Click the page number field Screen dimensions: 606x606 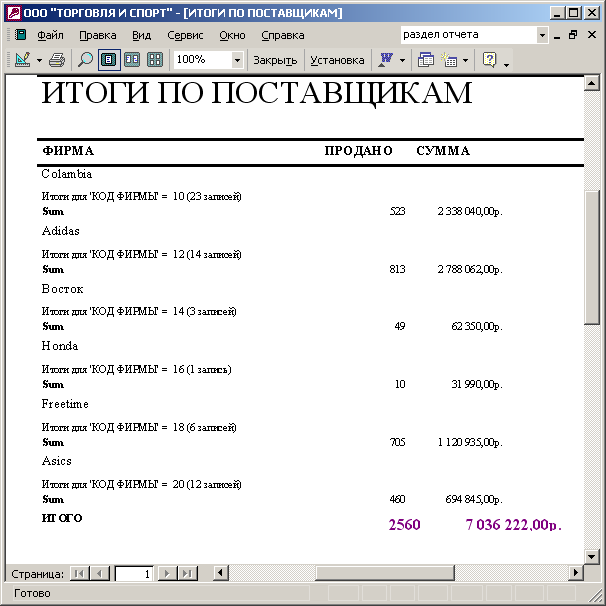click(x=134, y=574)
